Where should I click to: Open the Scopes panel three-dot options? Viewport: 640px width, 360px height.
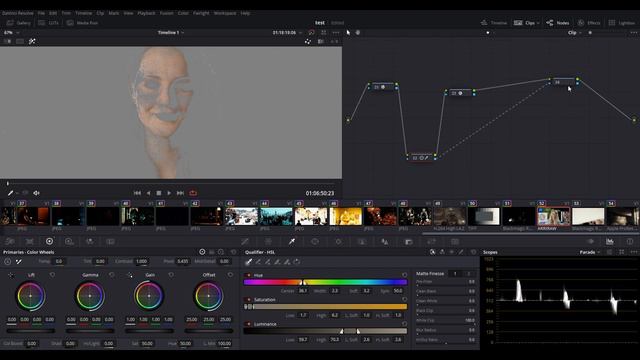634,252
